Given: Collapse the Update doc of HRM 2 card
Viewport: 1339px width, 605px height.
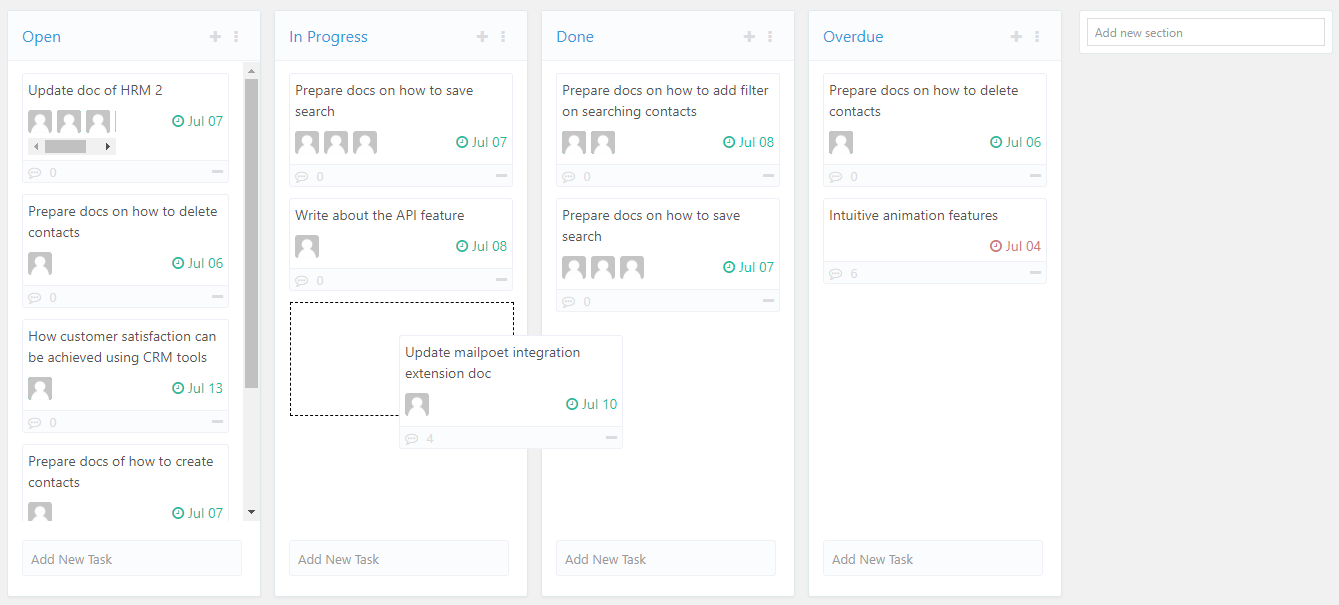Looking at the screenshot, I should pyautogui.click(x=217, y=172).
